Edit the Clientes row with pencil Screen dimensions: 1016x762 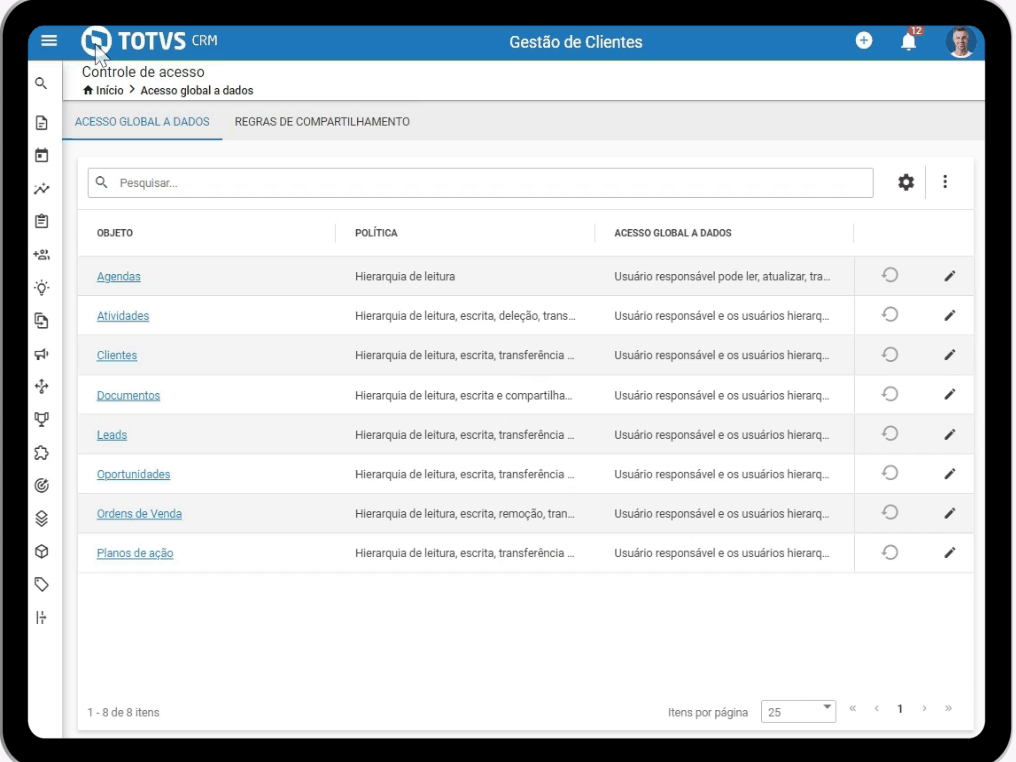pos(949,355)
